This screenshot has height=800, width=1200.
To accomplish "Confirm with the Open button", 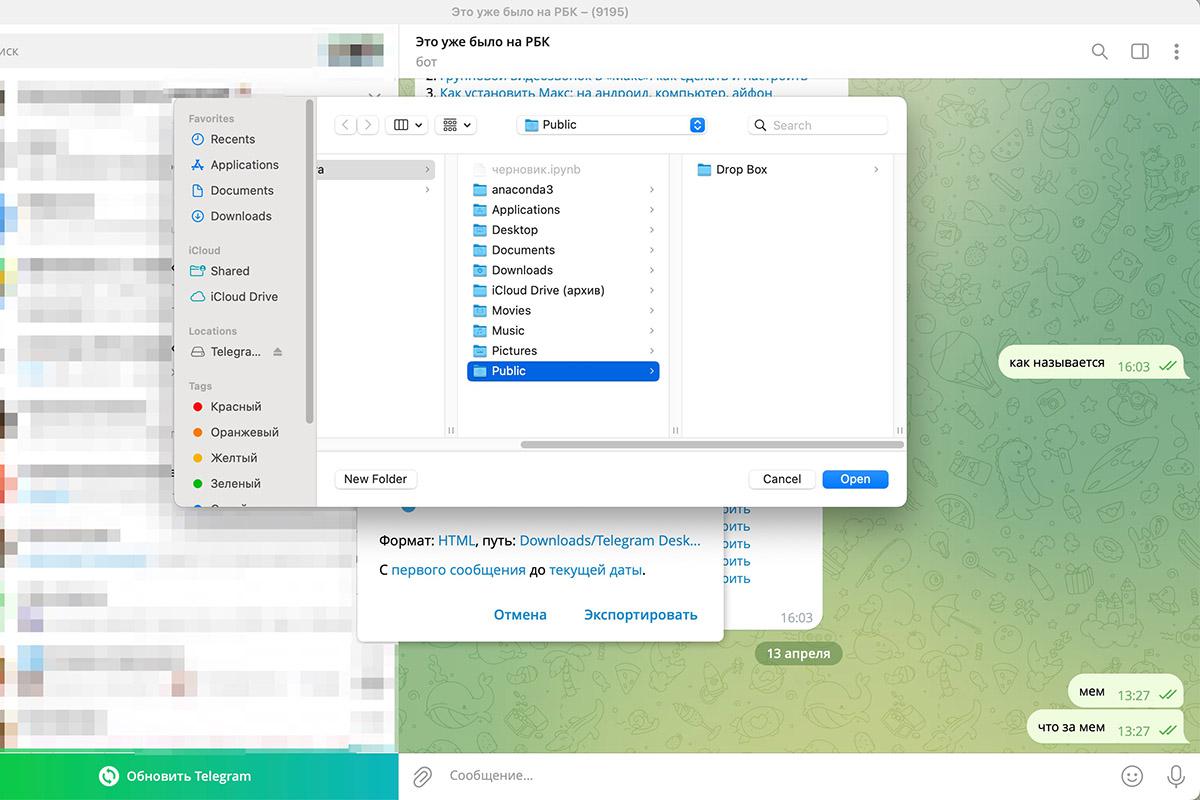I will point(855,479).
